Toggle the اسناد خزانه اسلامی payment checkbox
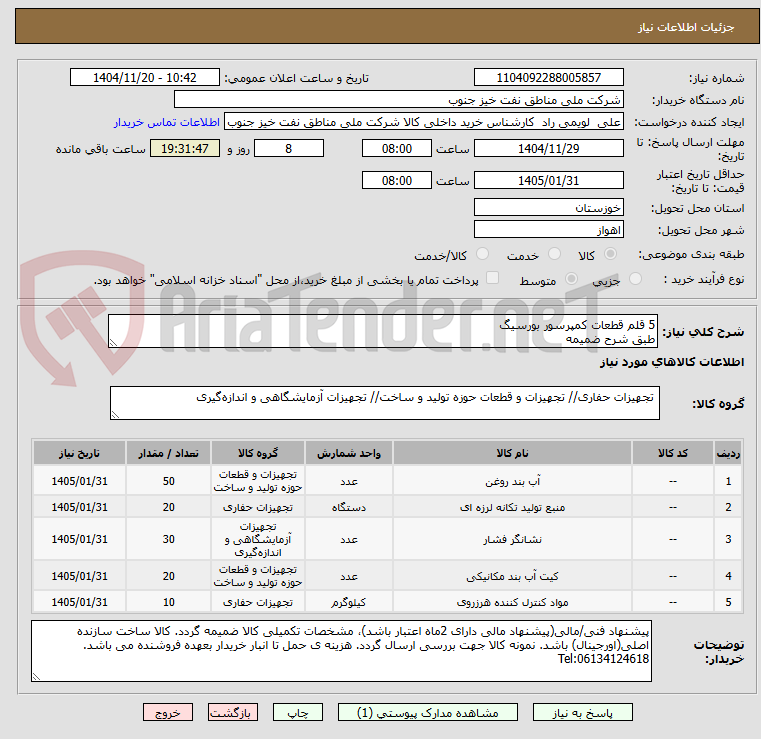This screenshot has width=761, height=739. [492, 278]
